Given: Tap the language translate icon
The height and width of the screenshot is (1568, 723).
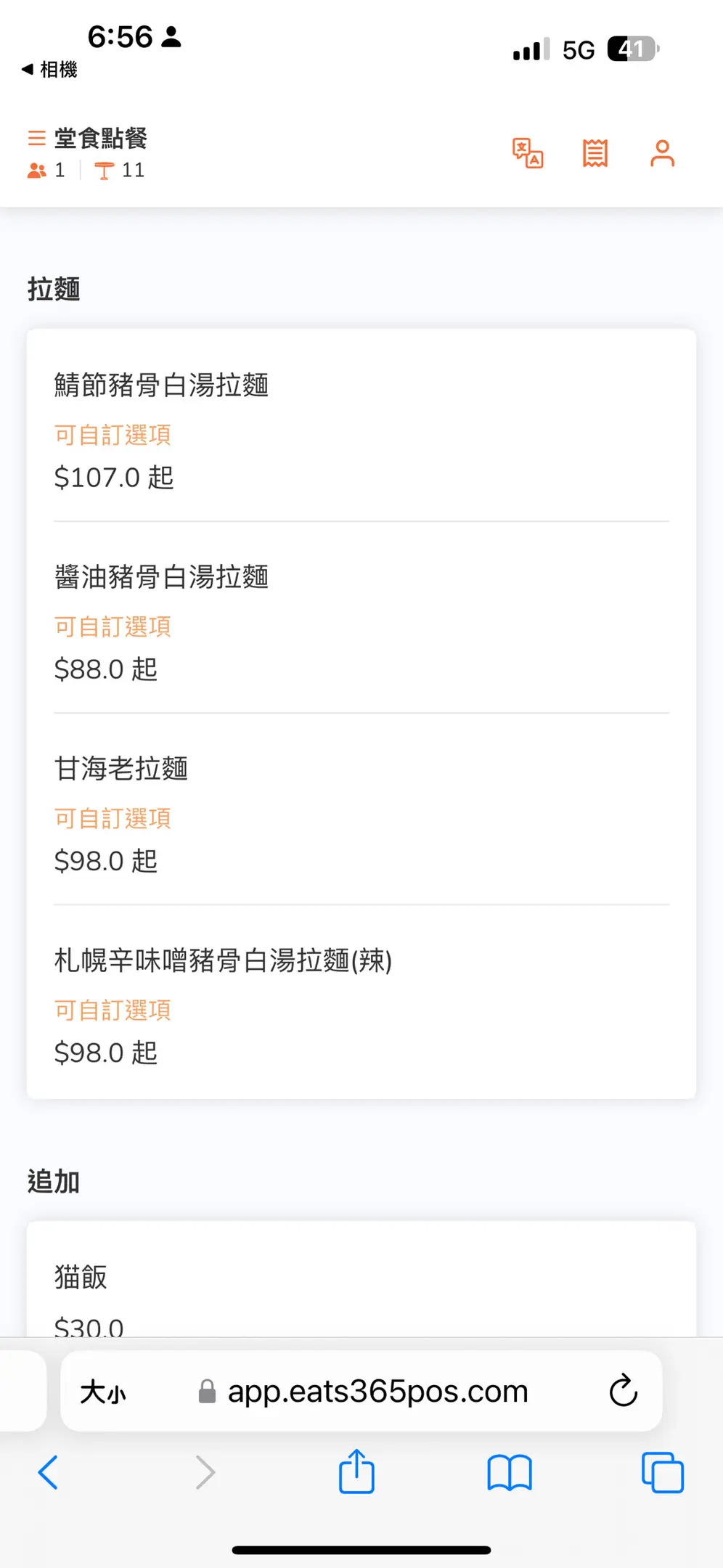Looking at the screenshot, I should (528, 153).
